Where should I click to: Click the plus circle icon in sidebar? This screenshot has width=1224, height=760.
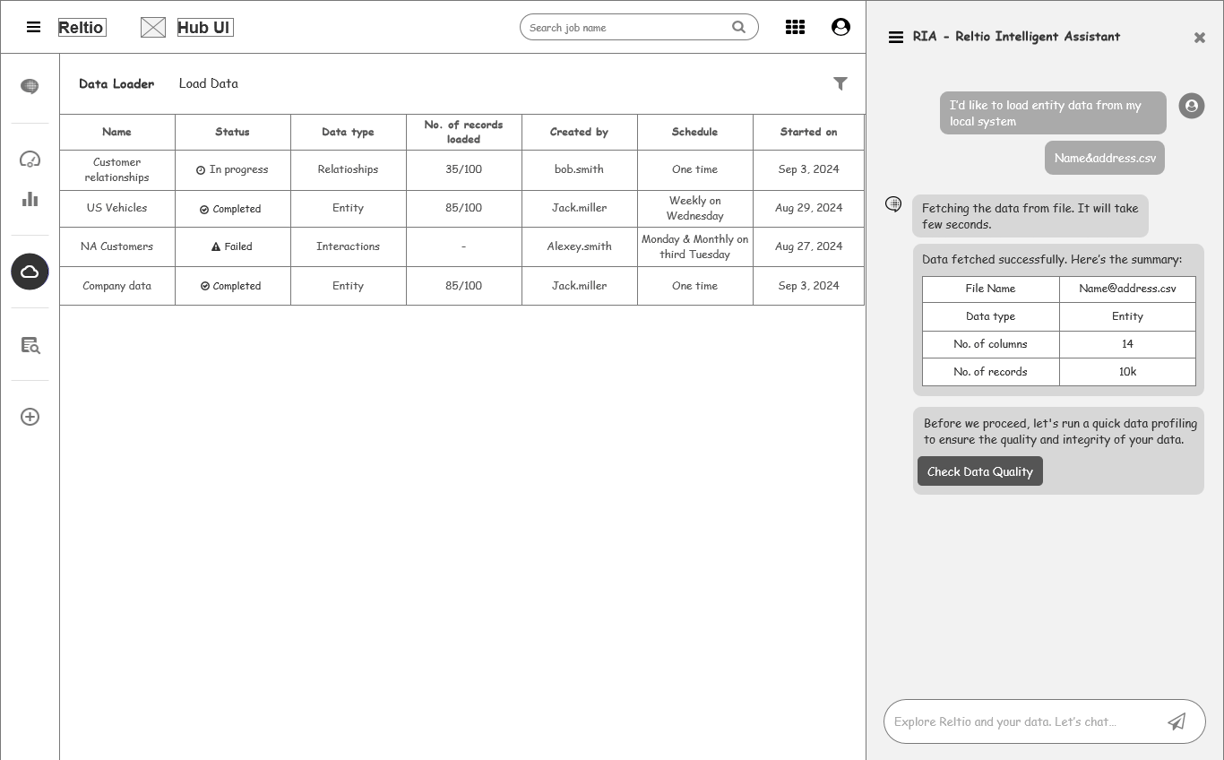pyautogui.click(x=30, y=417)
